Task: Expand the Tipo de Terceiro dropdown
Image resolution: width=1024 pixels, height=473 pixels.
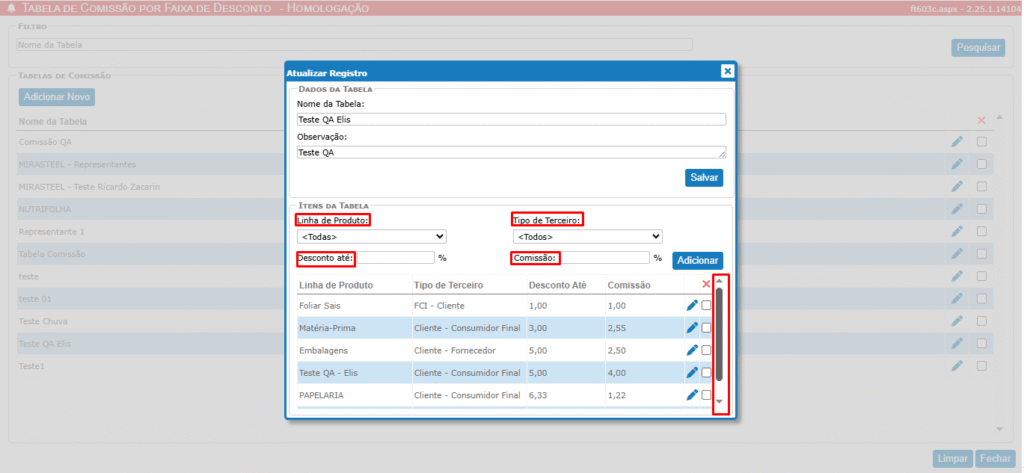Action: point(587,237)
